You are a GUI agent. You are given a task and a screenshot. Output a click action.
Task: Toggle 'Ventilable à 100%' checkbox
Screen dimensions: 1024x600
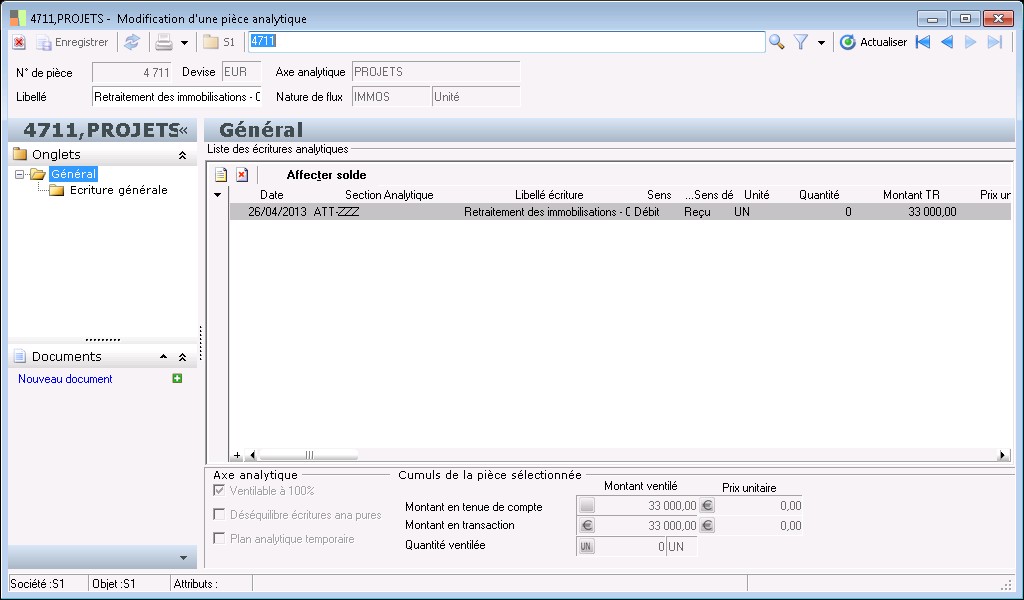pos(219,491)
